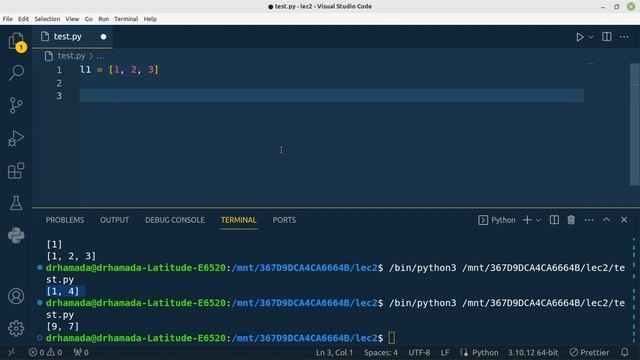Open the Extensions view

pos(16,171)
